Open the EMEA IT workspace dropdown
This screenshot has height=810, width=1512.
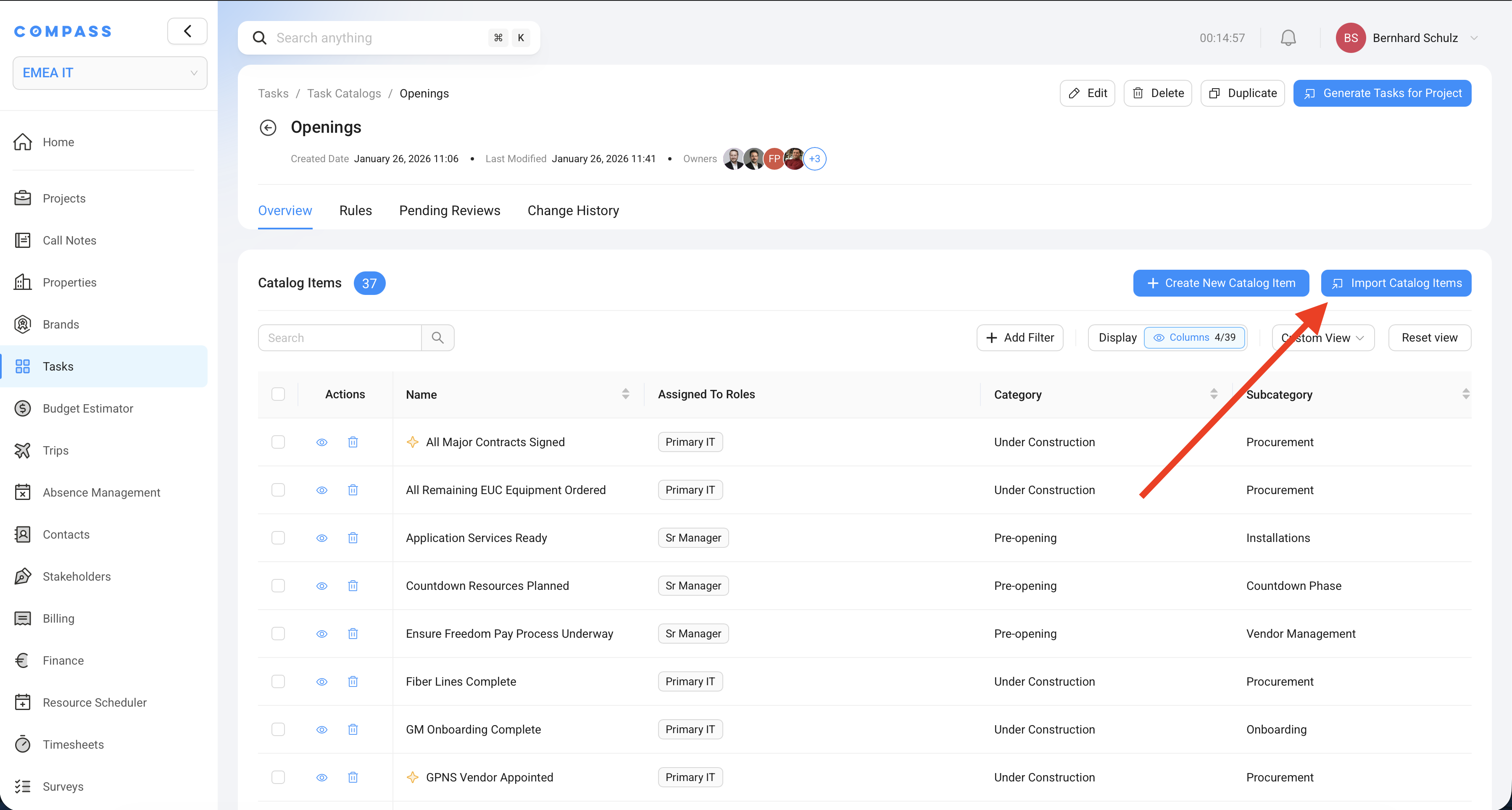[x=110, y=73]
